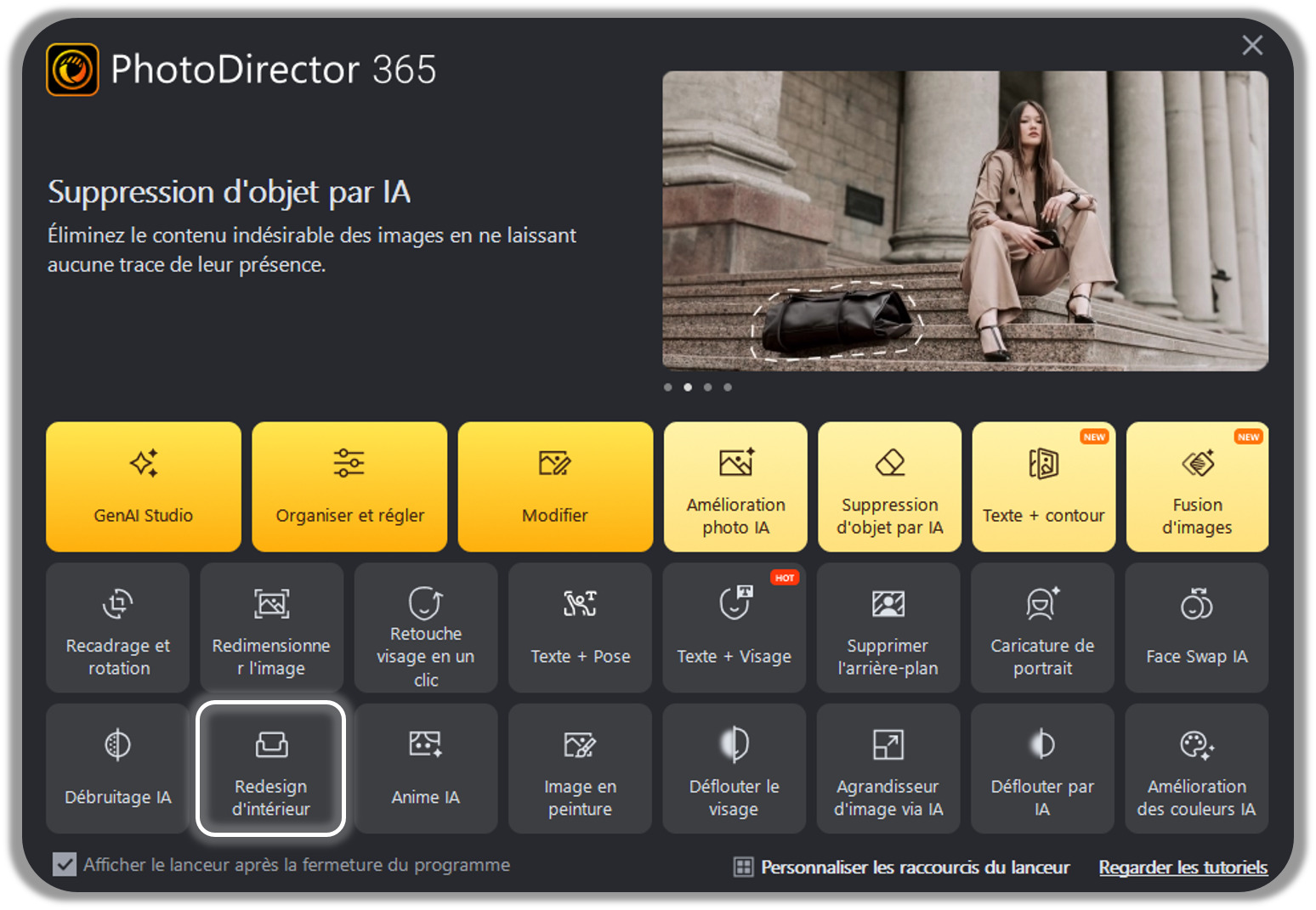Launch Image en peinture tool
1316x910 pixels.
coord(580,769)
